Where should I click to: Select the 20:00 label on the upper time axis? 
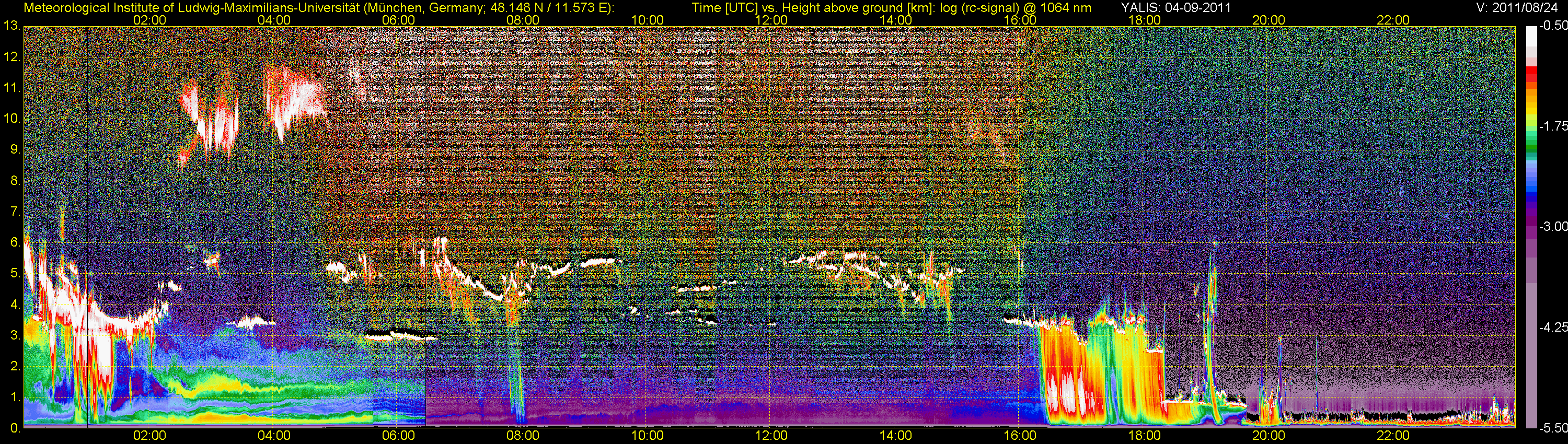pos(1269,20)
